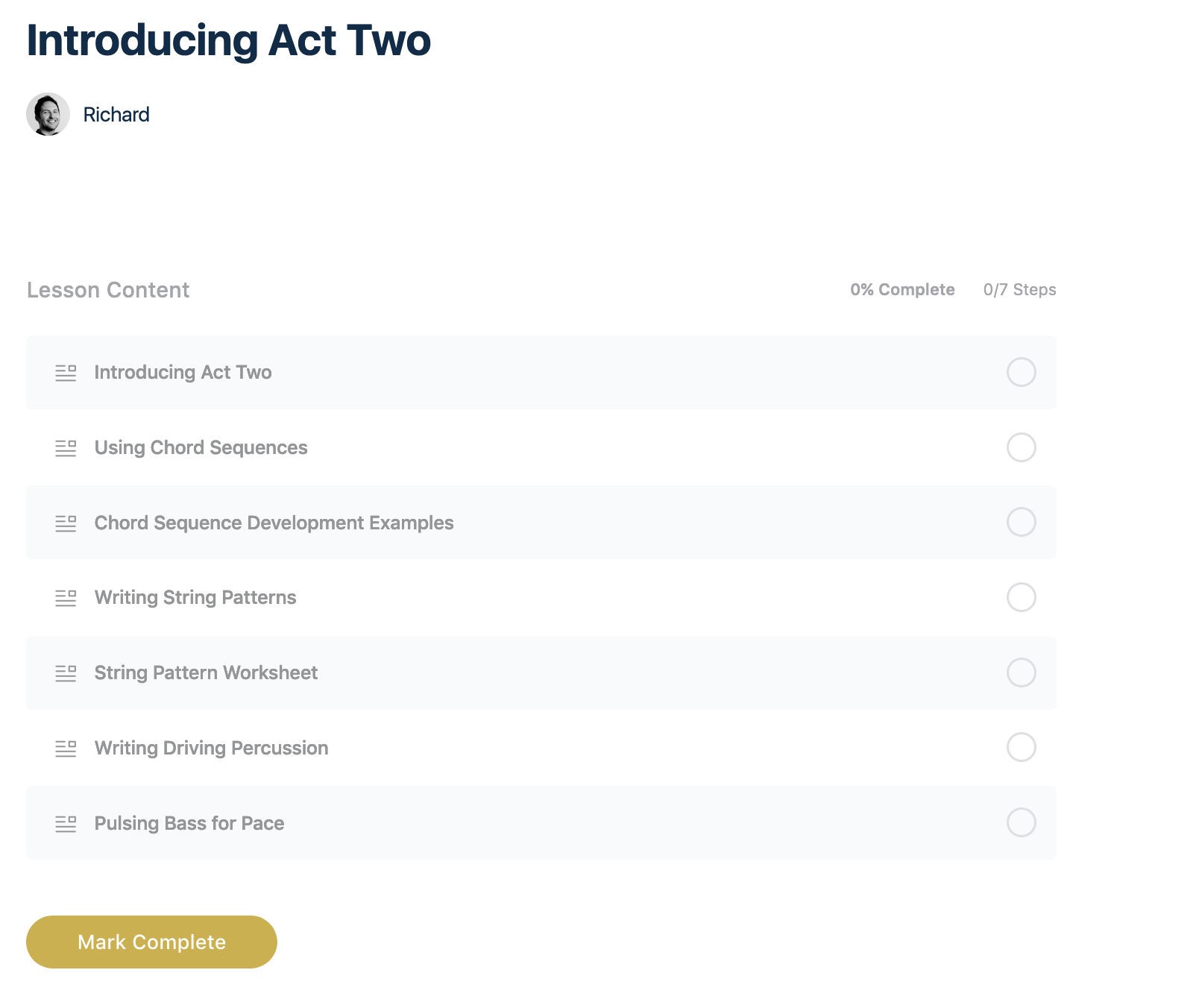
Task: Toggle completion circle for Pulsing Bass for Pace
Action: tap(1021, 822)
